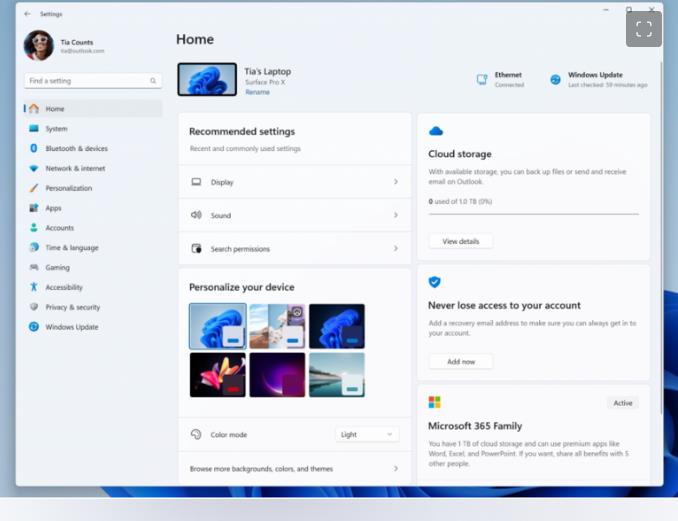The height and width of the screenshot is (521, 678).
Task: Open Network & internet via its icon
Action: point(34,168)
